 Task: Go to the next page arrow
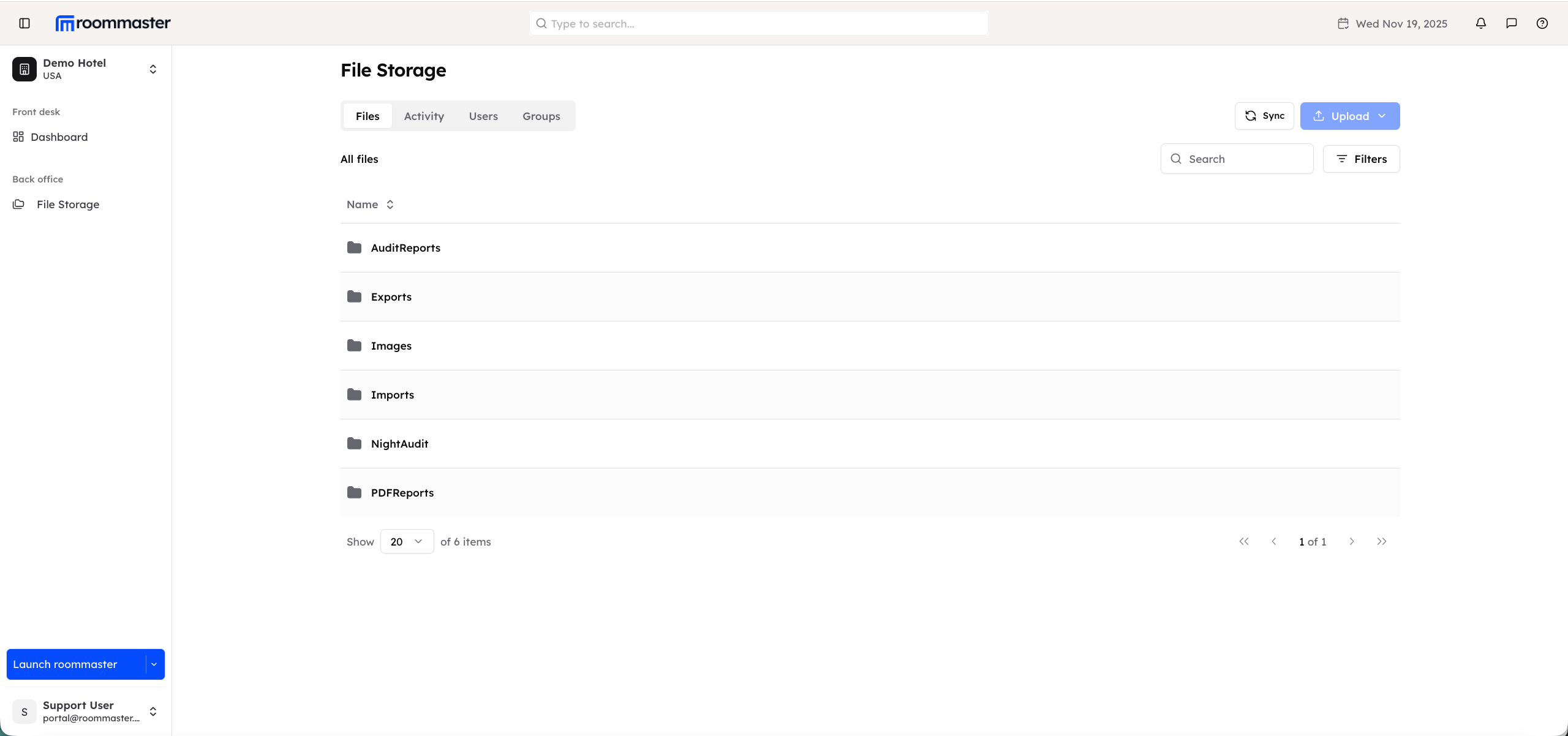pos(1351,541)
